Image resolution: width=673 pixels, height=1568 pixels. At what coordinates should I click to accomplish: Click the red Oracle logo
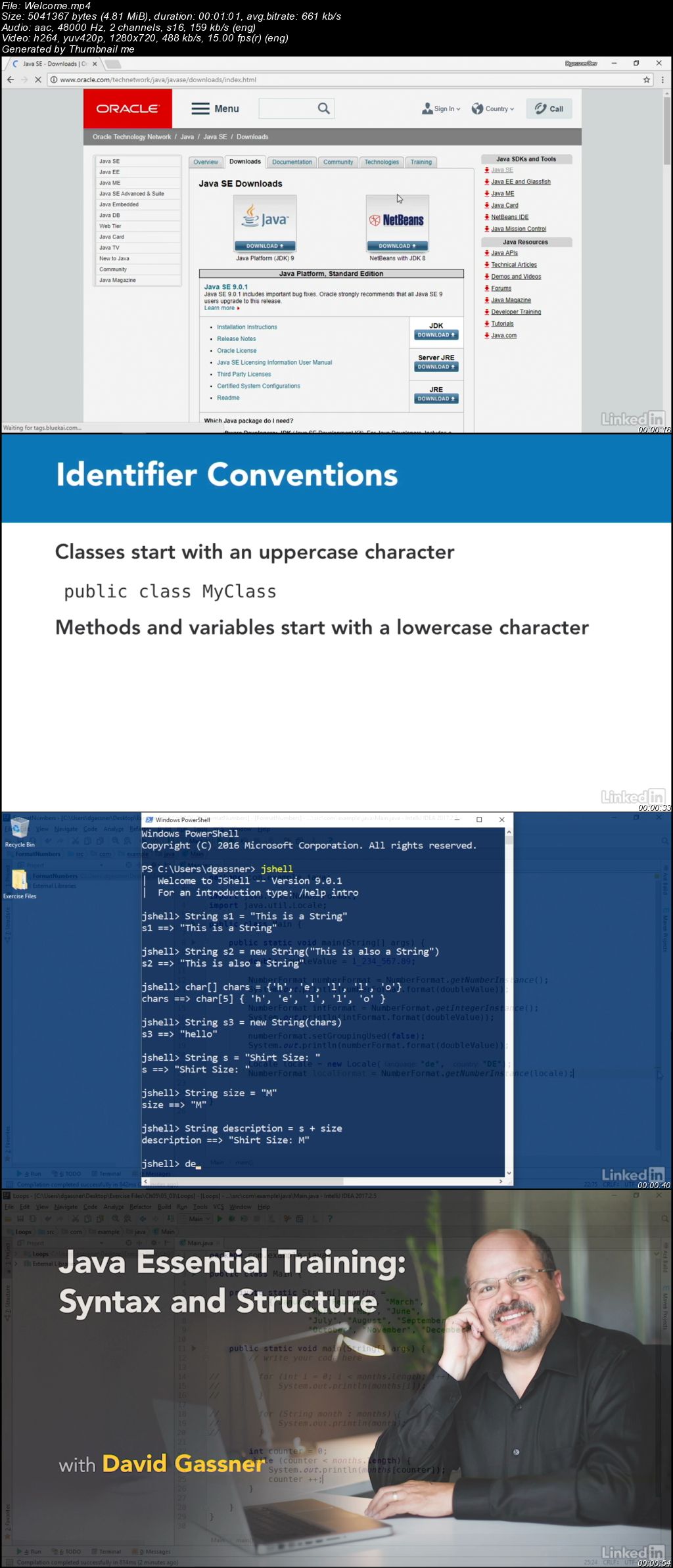pyautogui.click(x=128, y=108)
